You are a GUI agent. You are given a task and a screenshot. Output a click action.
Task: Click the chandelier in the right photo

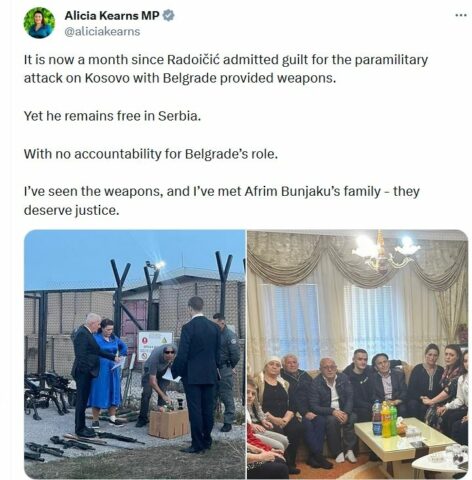point(386,252)
